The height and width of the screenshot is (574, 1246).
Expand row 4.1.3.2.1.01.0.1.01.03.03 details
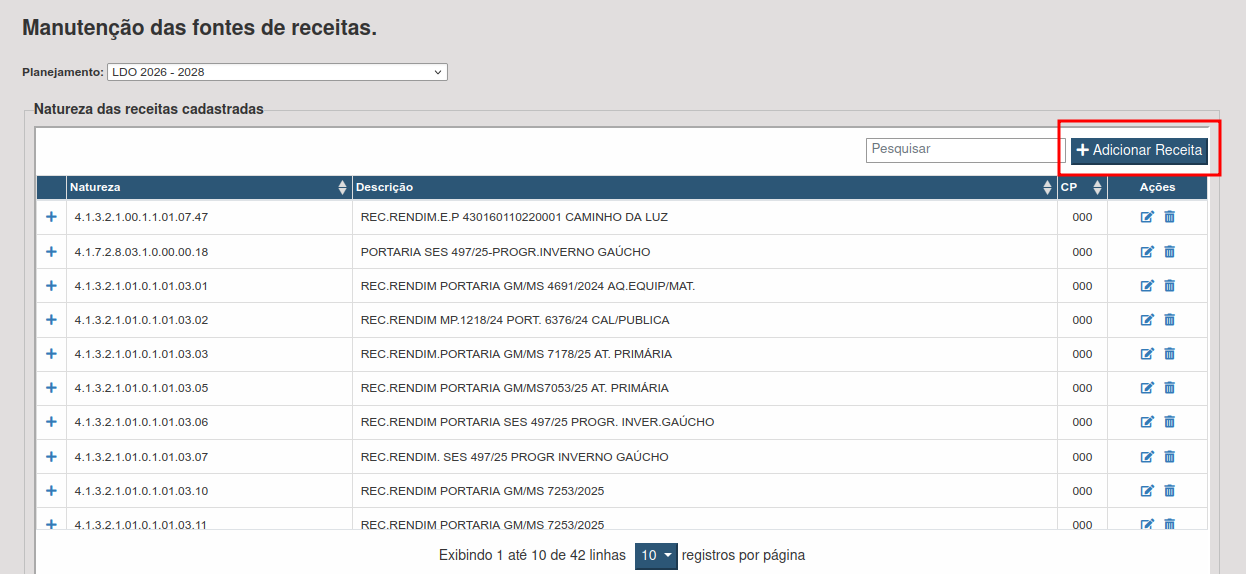coord(51,354)
